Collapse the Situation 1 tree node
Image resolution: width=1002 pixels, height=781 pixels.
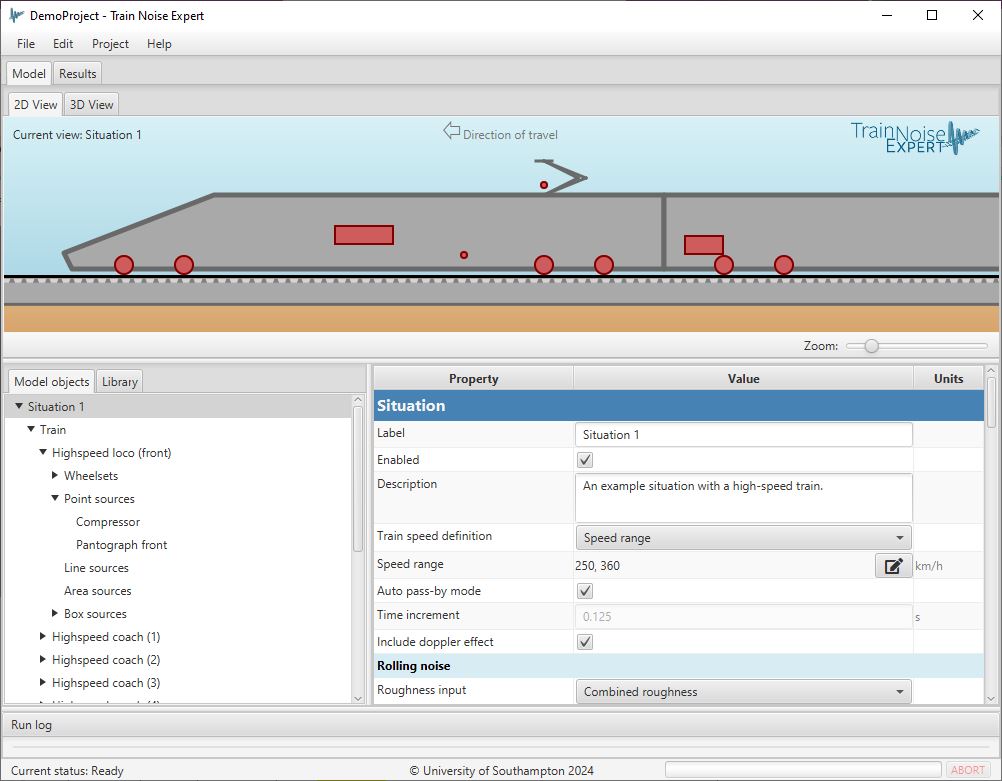[x=19, y=406]
